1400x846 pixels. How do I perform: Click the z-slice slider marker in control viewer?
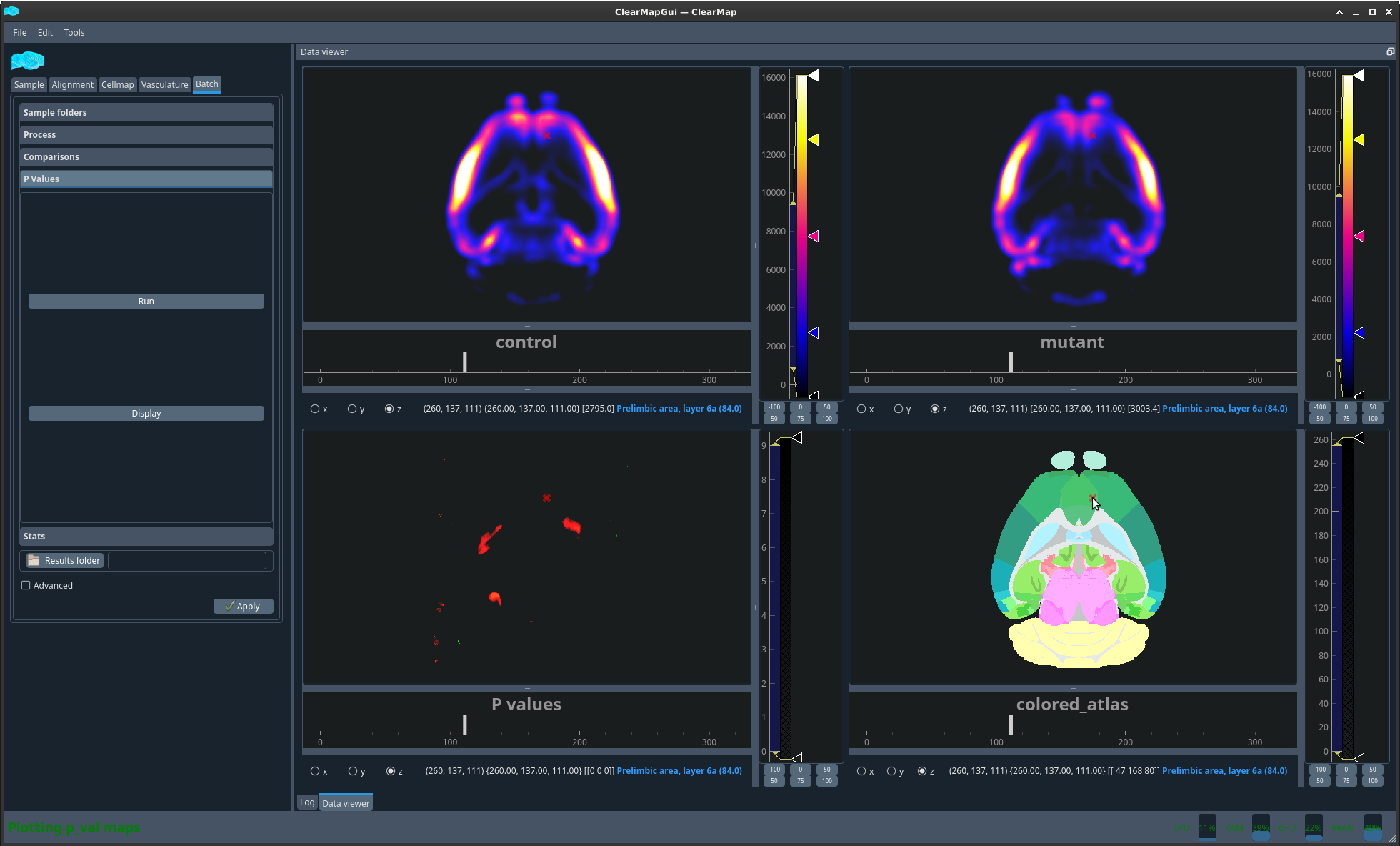point(464,362)
